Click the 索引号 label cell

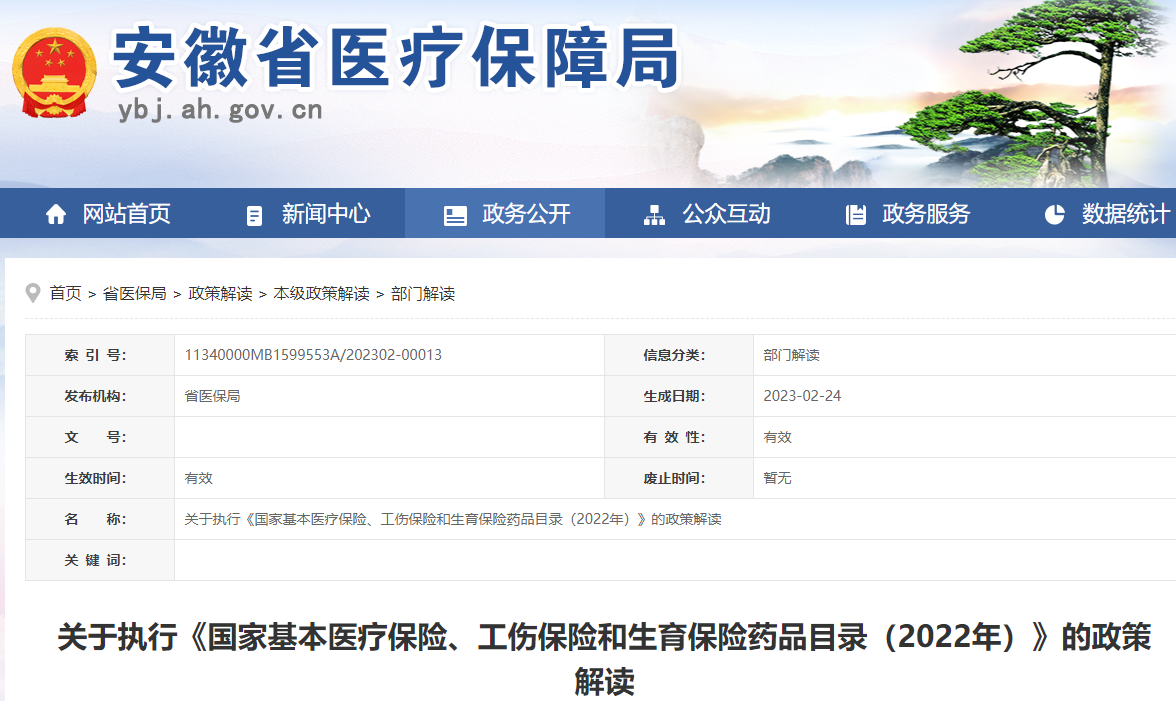click(x=100, y=355)
